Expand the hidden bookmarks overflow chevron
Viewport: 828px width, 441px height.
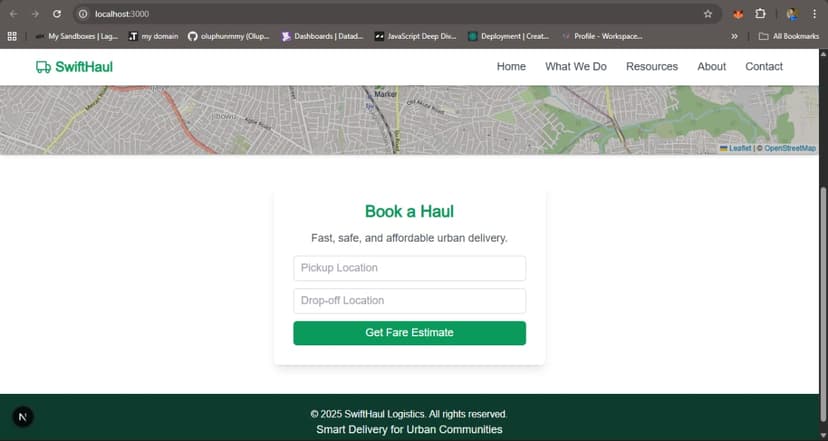pos(735,36)
